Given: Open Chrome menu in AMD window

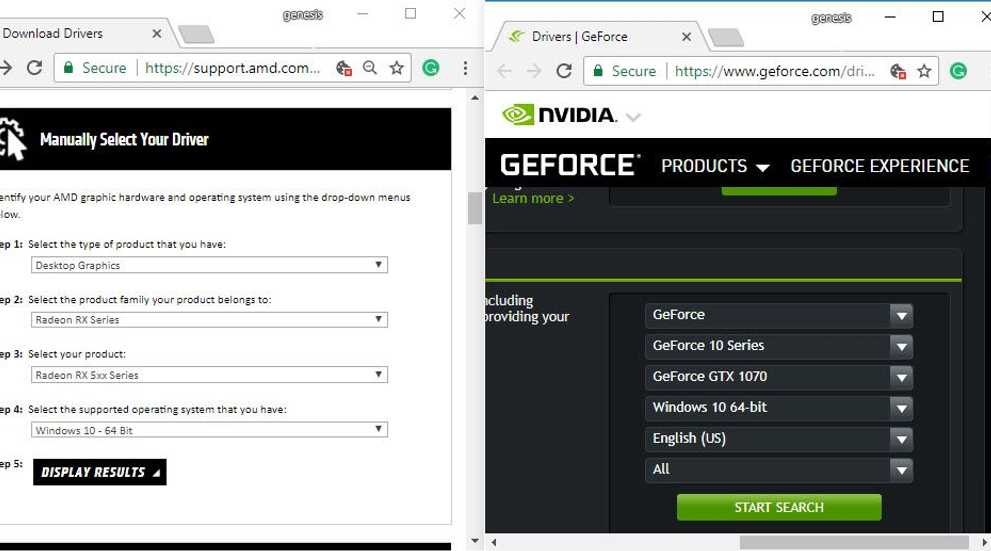Looking at the screenshot, I should [465, 68].
